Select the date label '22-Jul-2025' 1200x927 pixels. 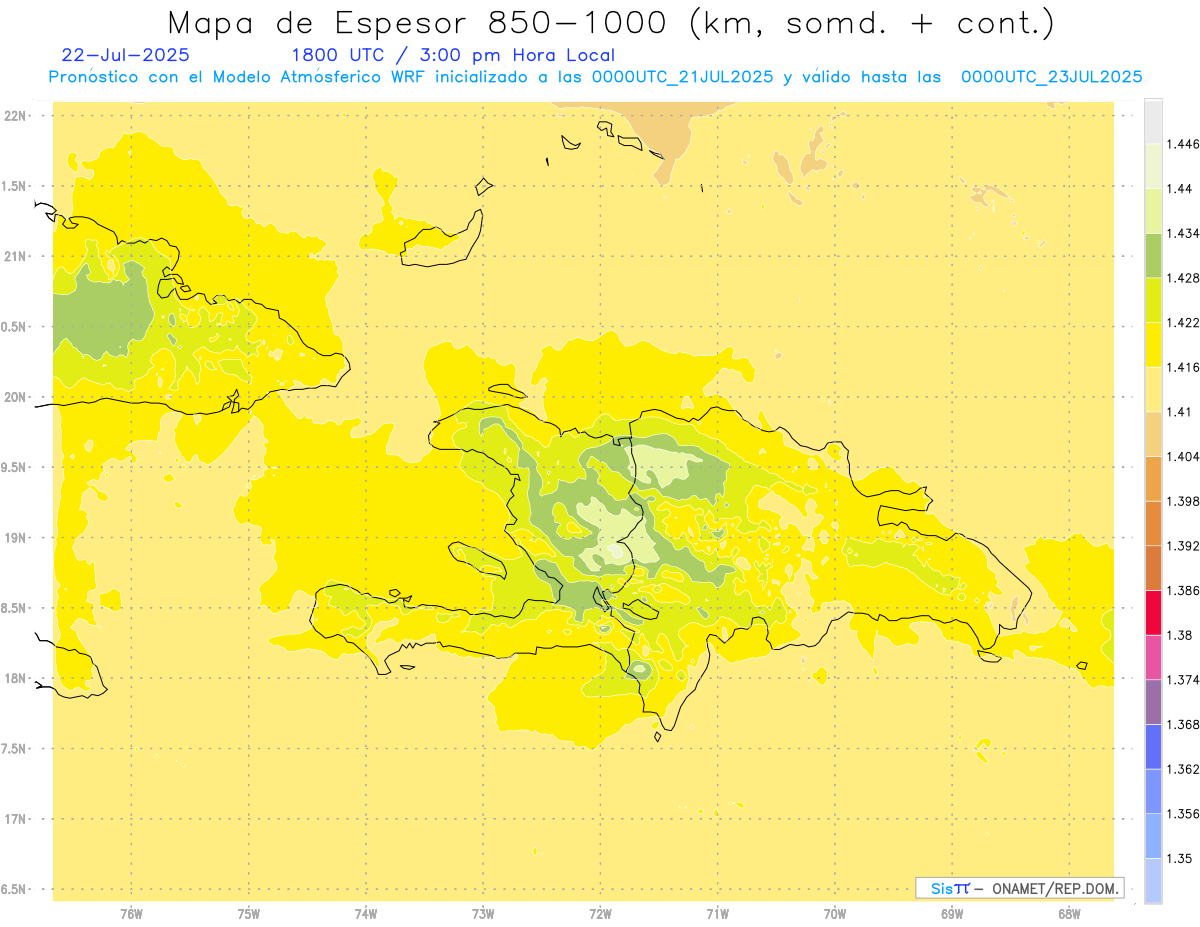[125, 56]
